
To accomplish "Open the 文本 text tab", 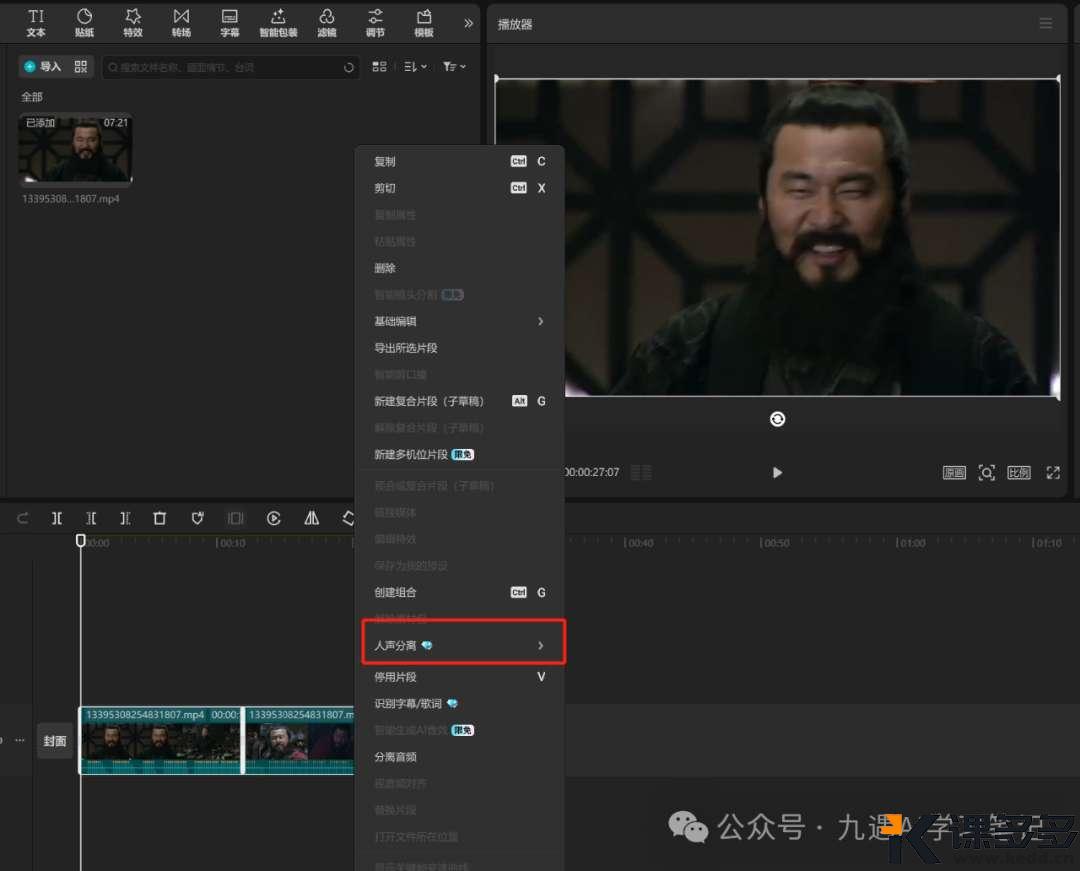I will [x=36, y=23].
